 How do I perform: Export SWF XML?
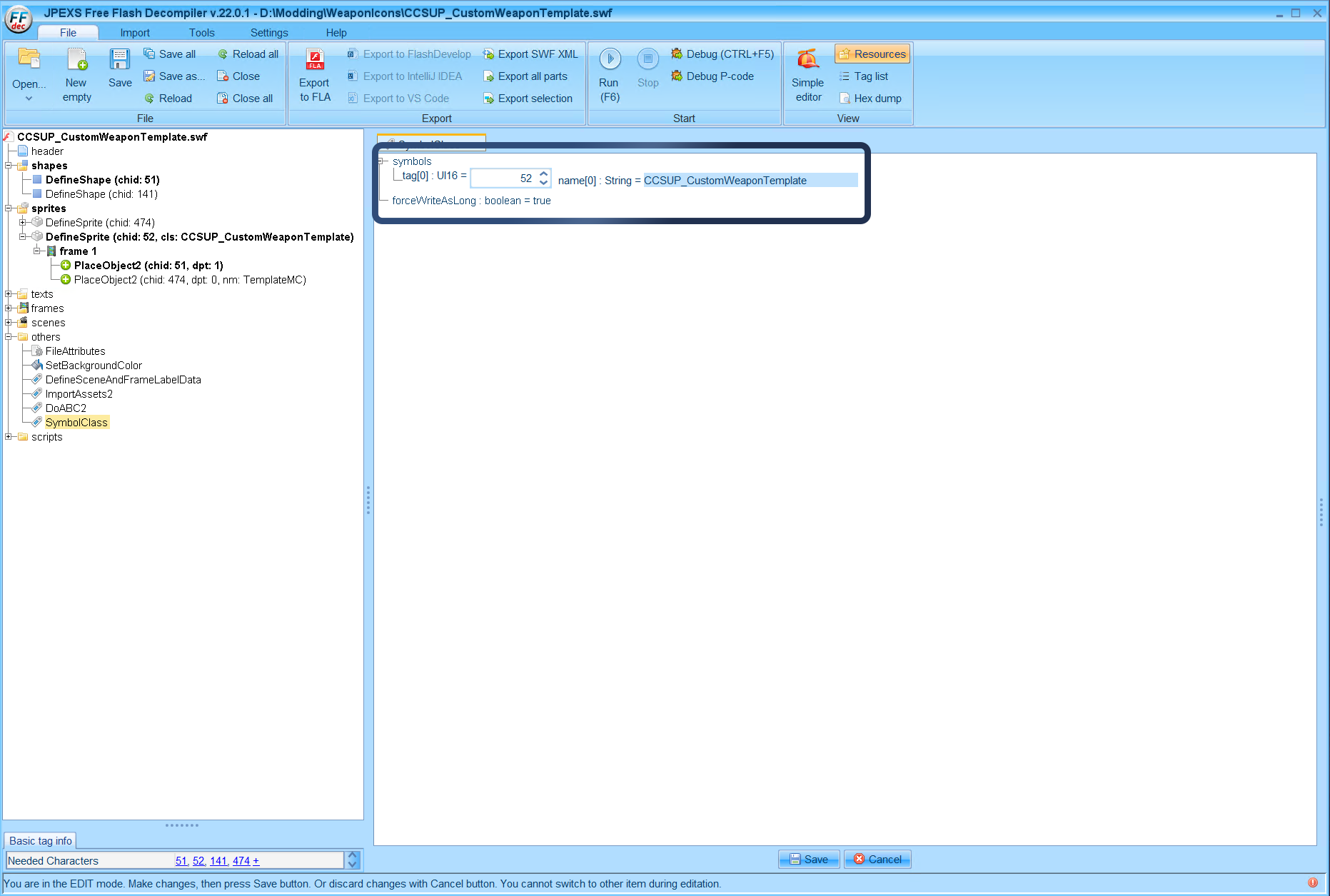(x=530, y=54)
